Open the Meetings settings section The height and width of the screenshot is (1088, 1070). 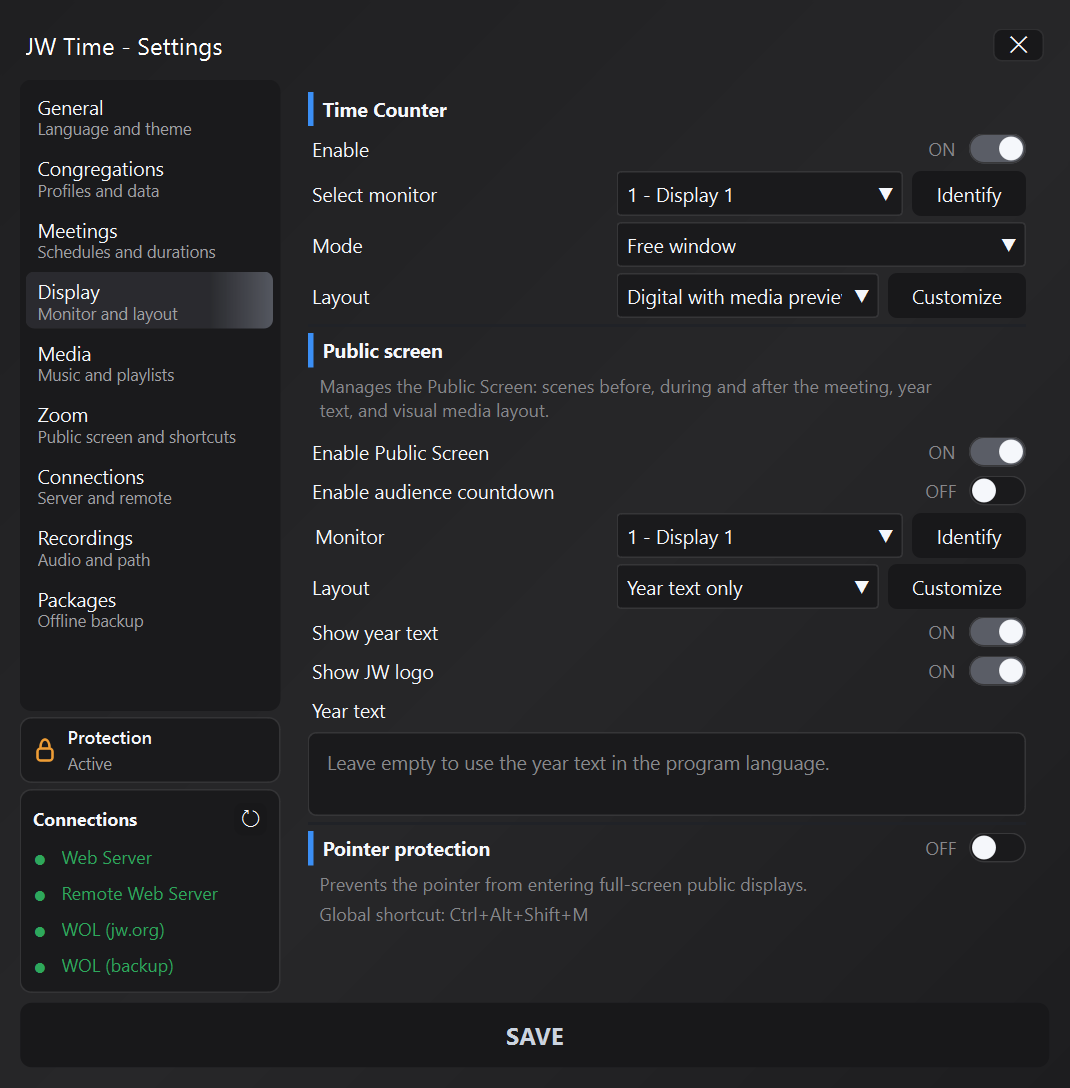click(x=149, y=240)
